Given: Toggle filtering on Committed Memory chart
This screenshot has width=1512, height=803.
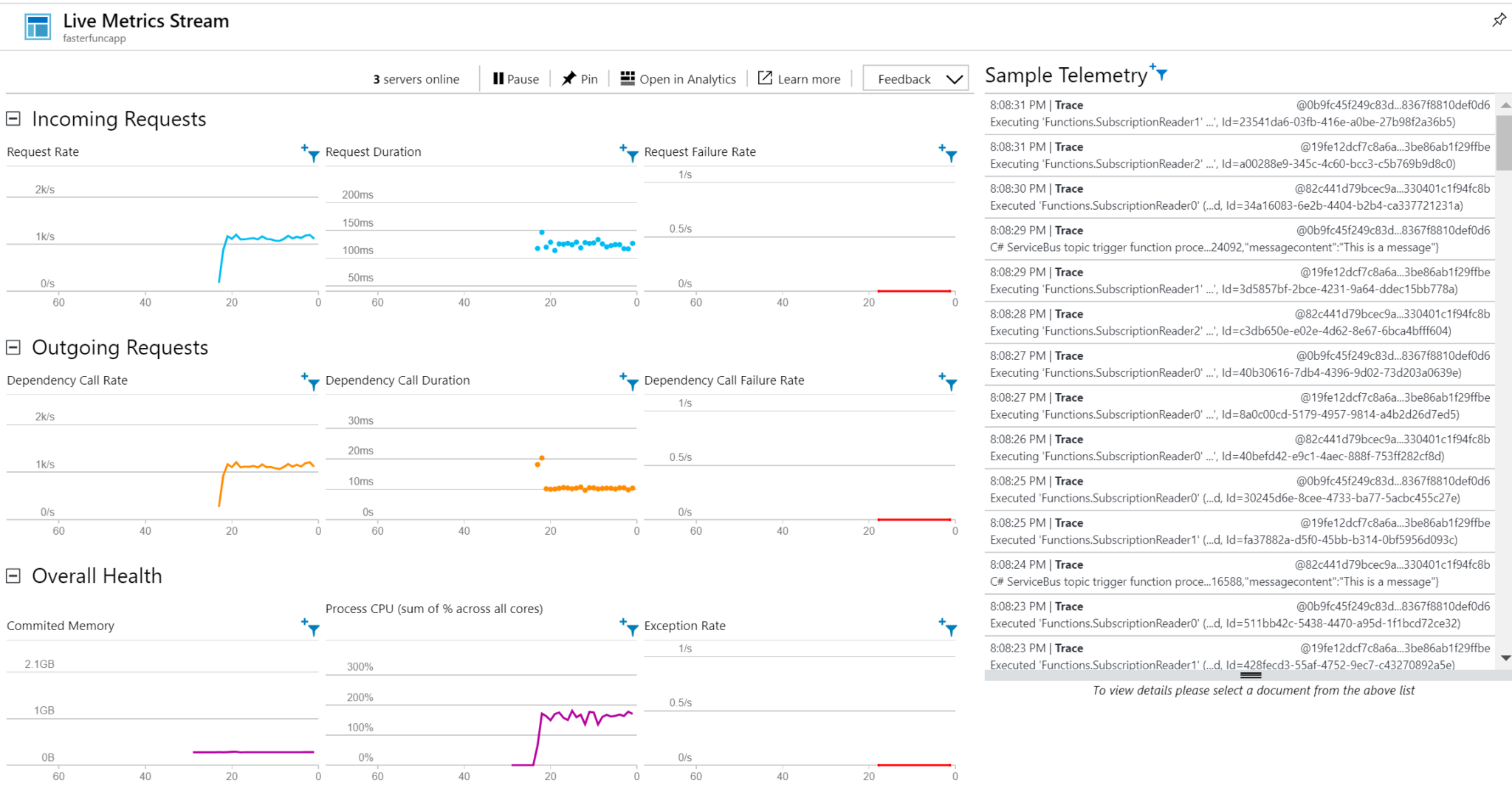Looking at the screenshot, I should (x=310, y=627).
